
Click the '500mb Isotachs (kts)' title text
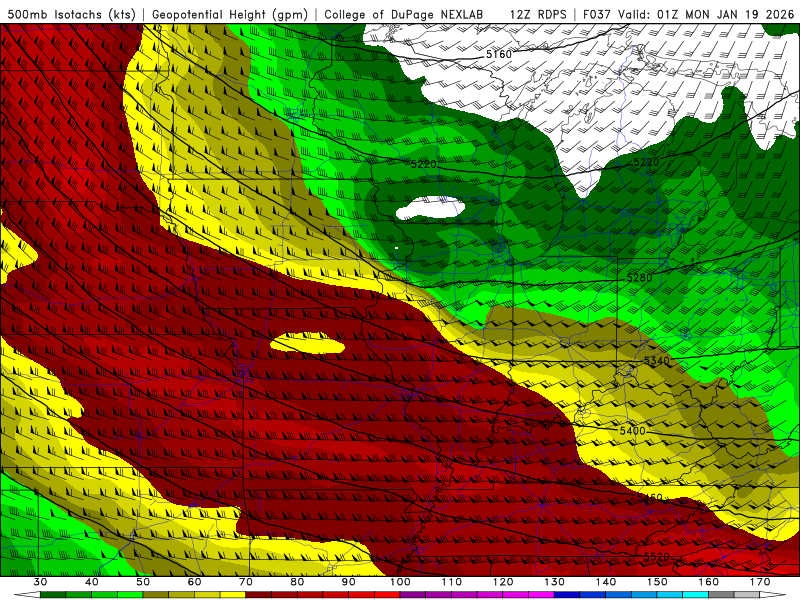pyautogui.click(x=71, y=14)
